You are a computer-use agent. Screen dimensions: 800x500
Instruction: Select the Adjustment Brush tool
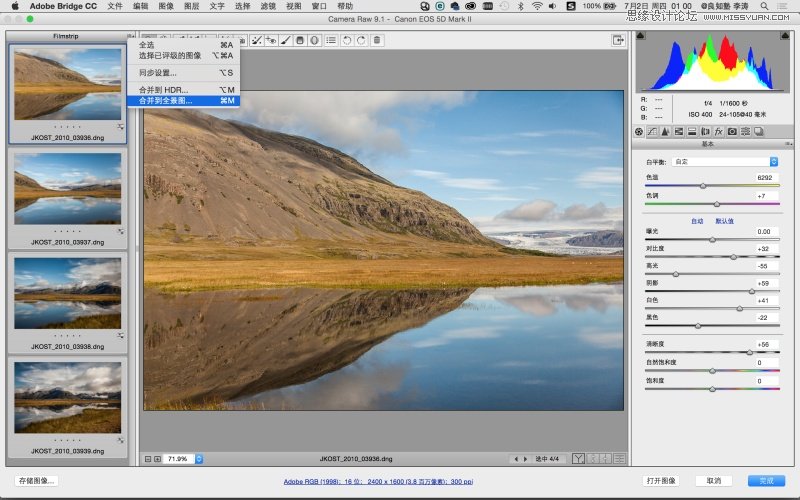pos(285,40)
